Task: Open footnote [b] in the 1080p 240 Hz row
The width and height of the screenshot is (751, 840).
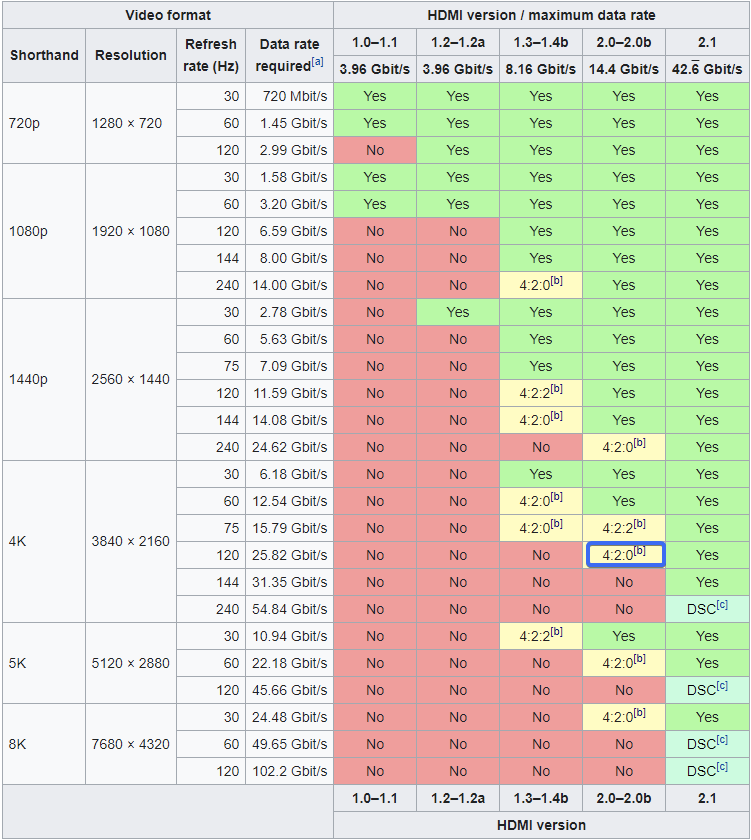Action: coord(557,281)
